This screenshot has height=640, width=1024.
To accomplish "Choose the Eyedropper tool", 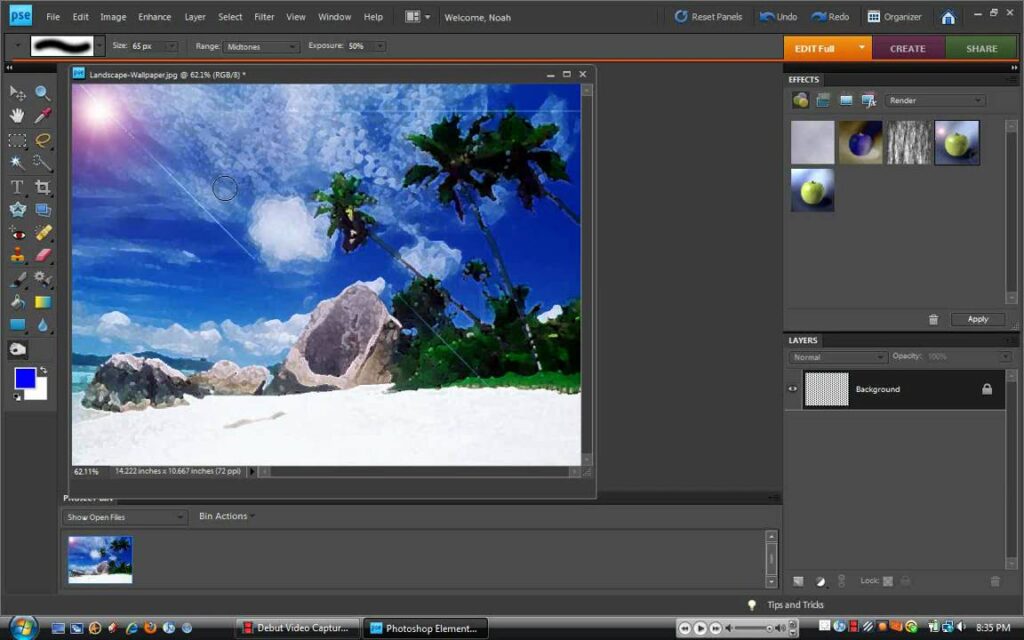I will tap(42, 116).
